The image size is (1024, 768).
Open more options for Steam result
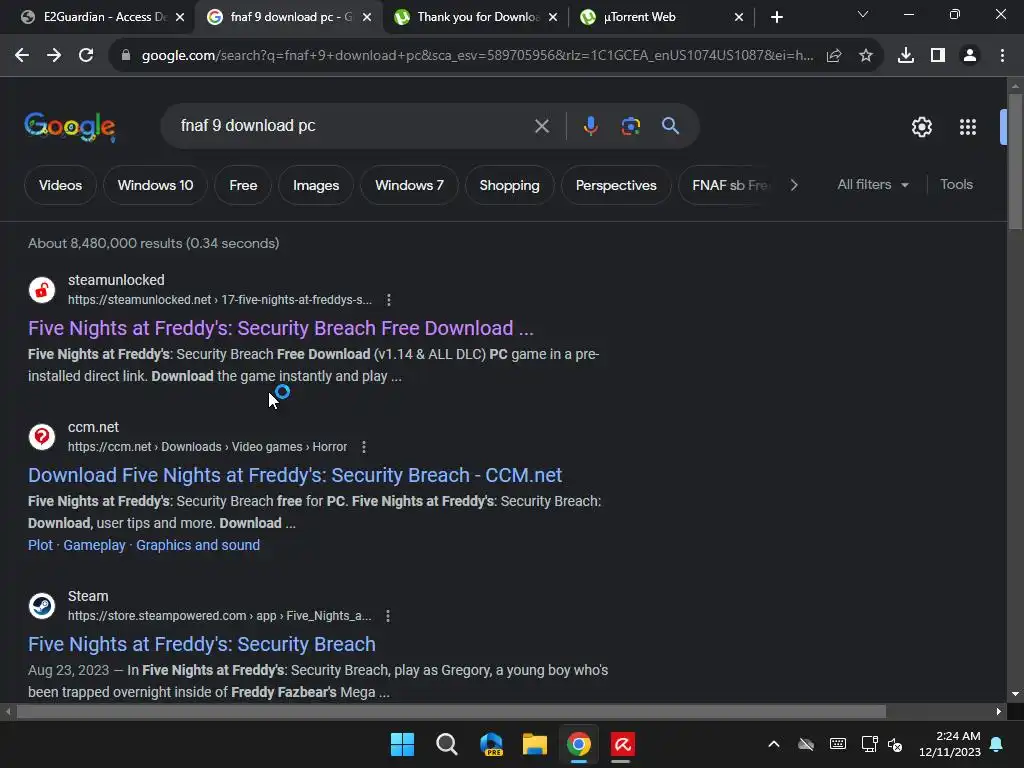point(388,616)
